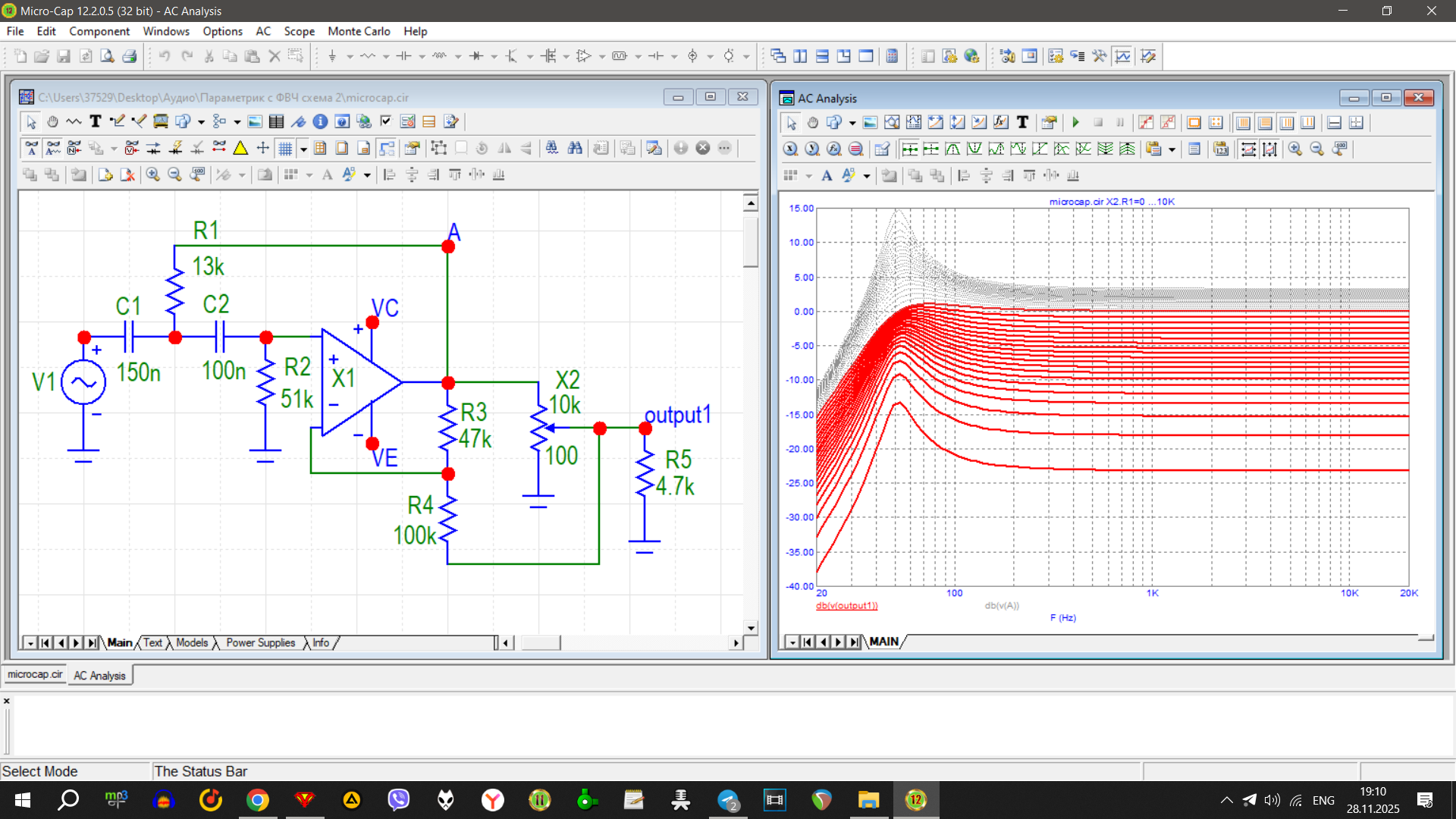1456x819 pixels.
Task: Toggle data points display in AC Analysis toolbar
Action: click(x=1146, y=123)
